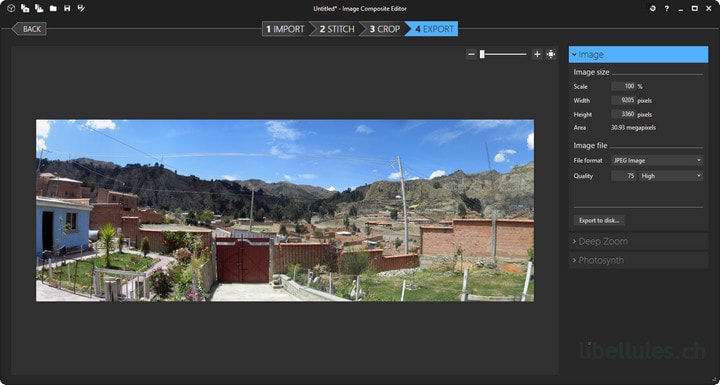Screen dimensions: 720x385
Task: Click the fit-to-window zoom icon
Action: [551, 54]
